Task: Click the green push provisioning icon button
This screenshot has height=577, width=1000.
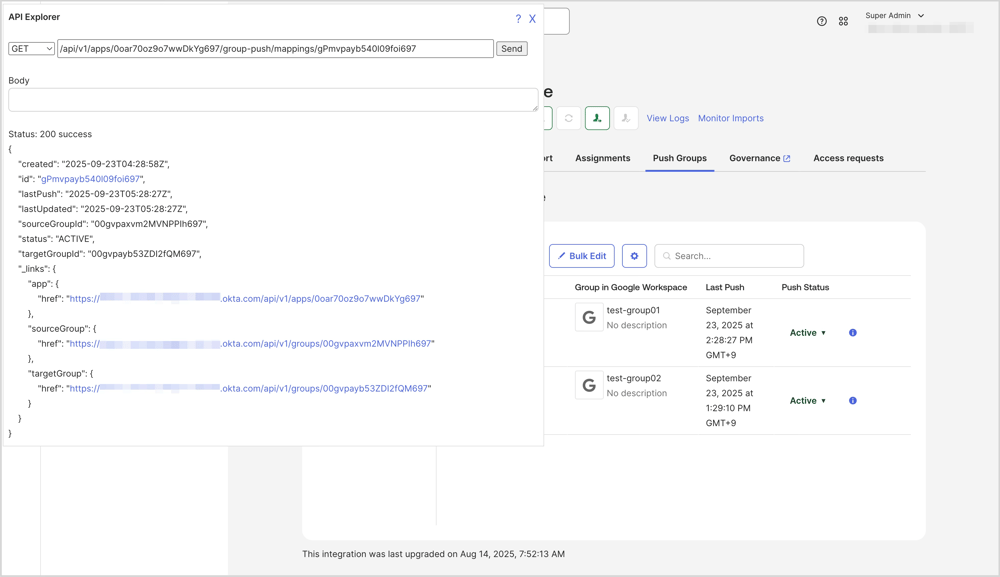Action: (x=597, y=118)
